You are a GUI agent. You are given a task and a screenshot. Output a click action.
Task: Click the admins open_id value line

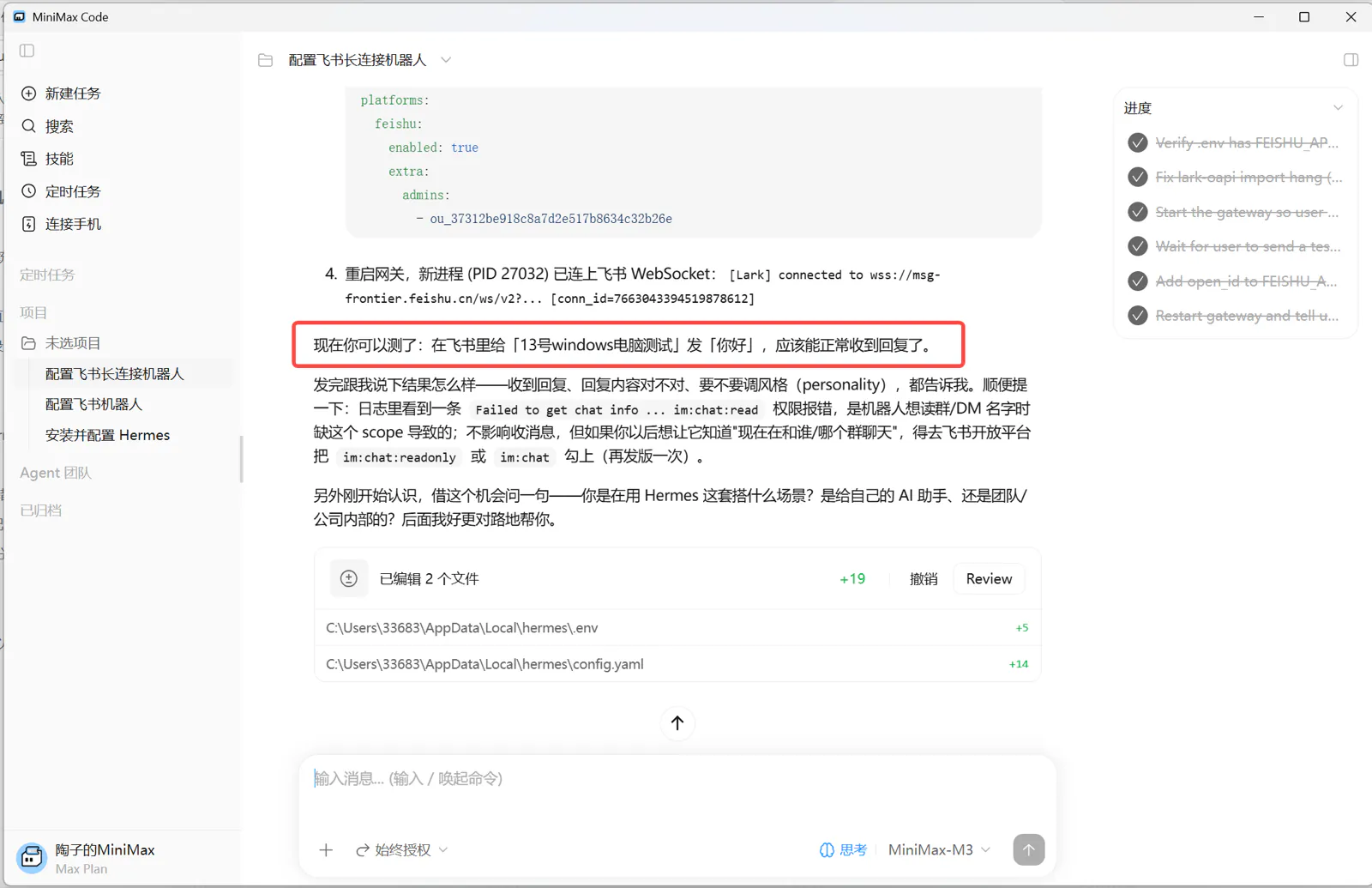pos(551,219)
